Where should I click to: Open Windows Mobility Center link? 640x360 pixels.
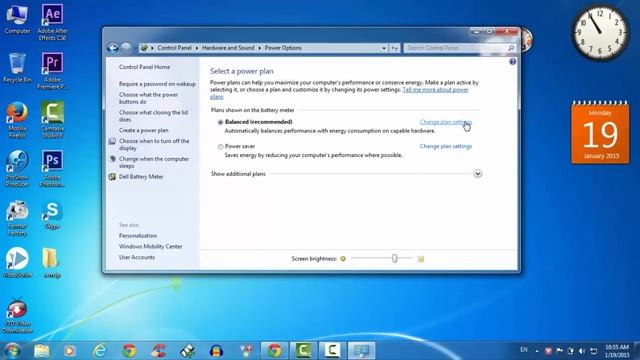(x=150, y=247)
